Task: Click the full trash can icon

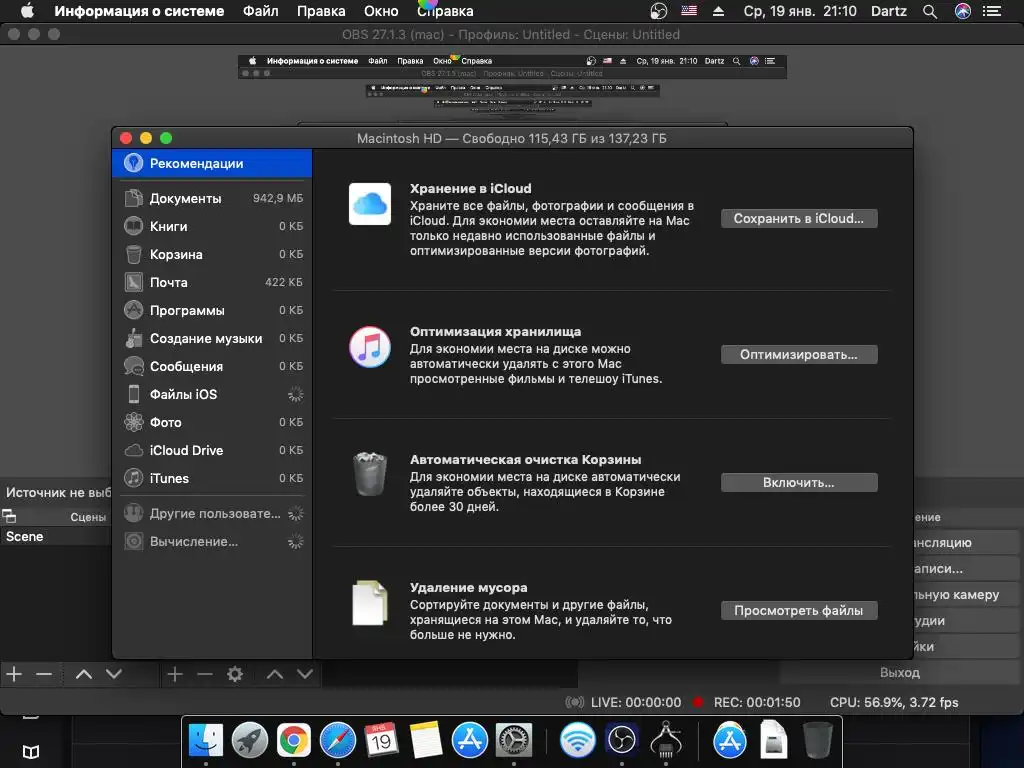Action: pyautogui.click(x=370, y=474)
